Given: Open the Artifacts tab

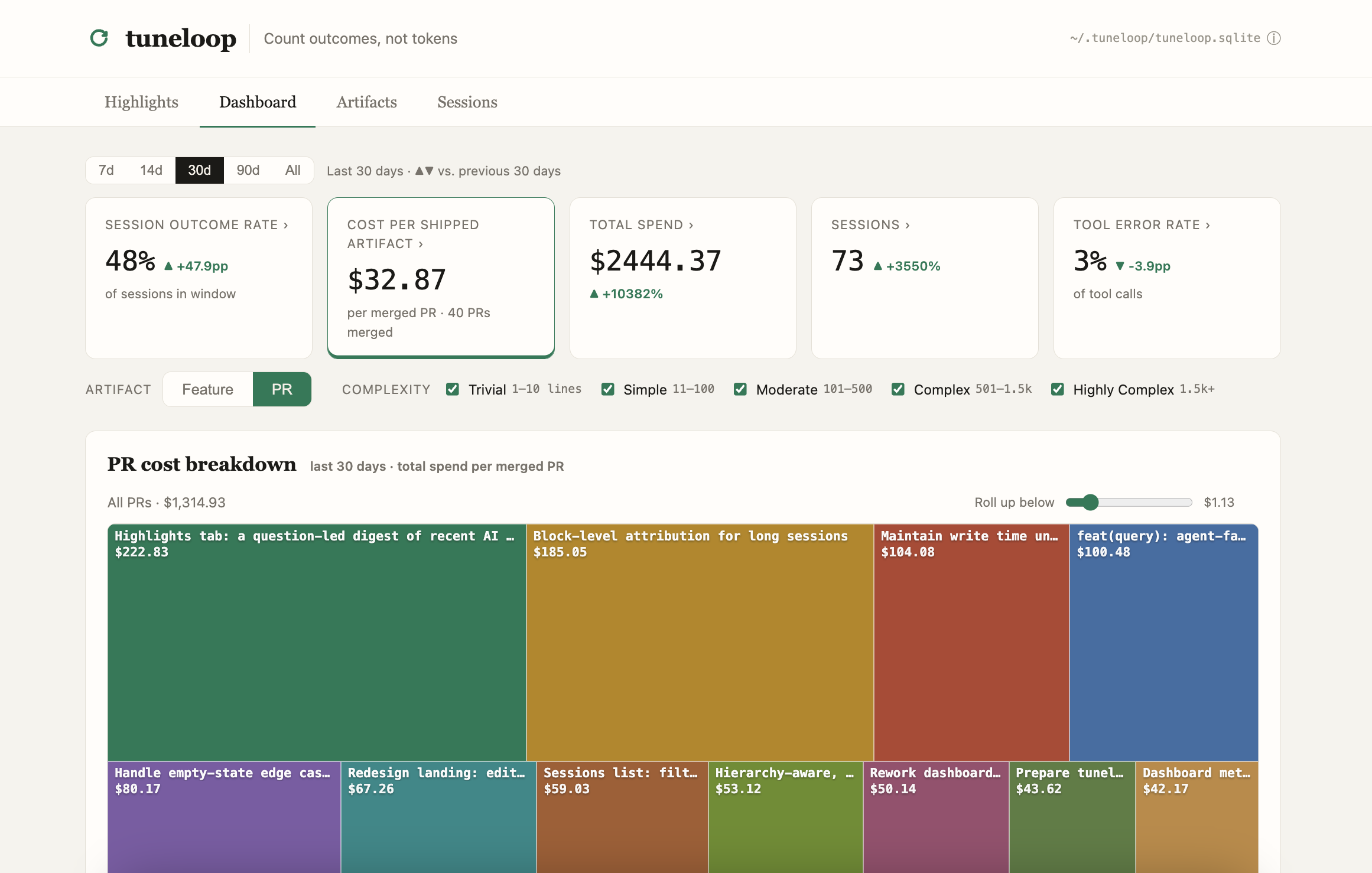Looking at the screenshot, I should 366,102.
